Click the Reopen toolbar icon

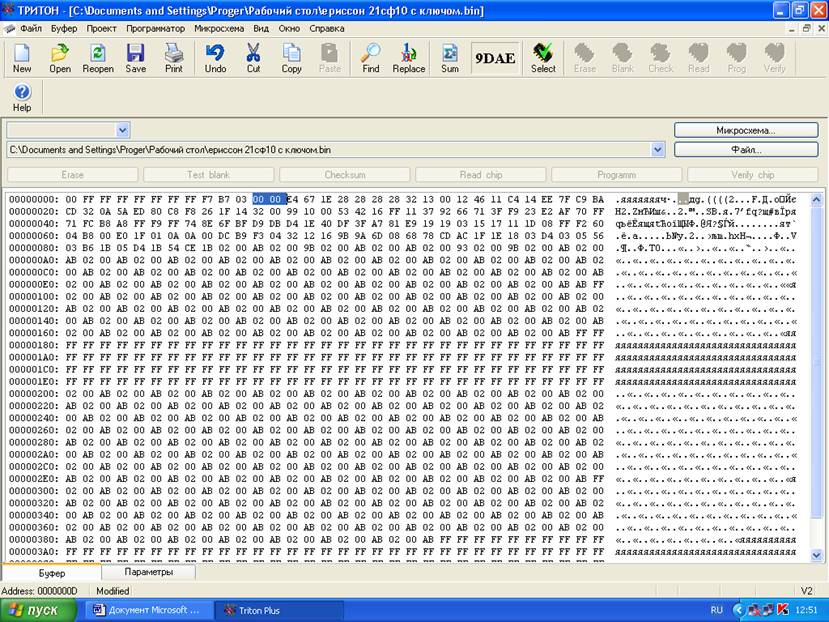pyautogui.click(x=98, y=58)
